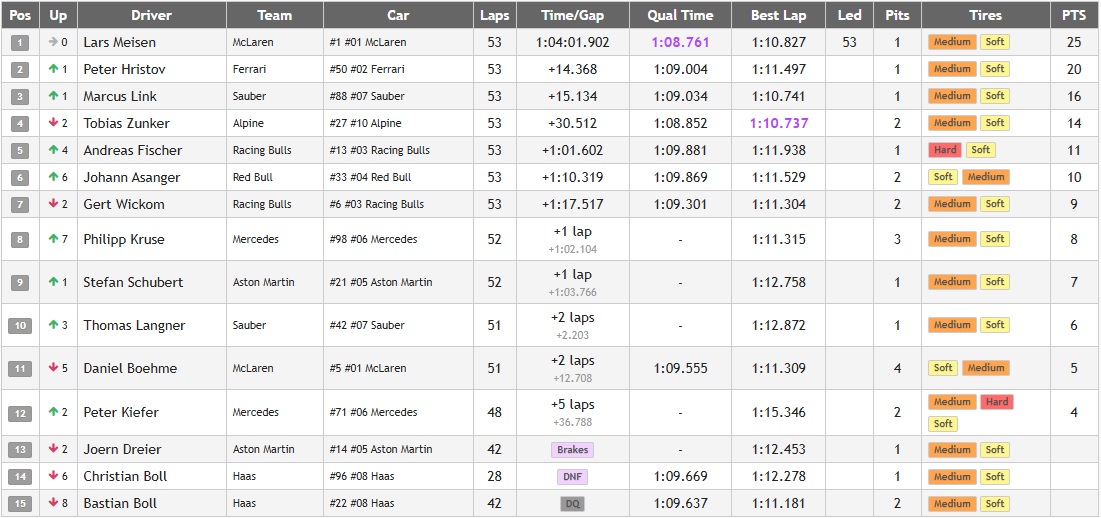Click the Soft tire tag in Johann Asanger's row
The height and width of the screenshot is (518, 1101).
coord(943,177)
